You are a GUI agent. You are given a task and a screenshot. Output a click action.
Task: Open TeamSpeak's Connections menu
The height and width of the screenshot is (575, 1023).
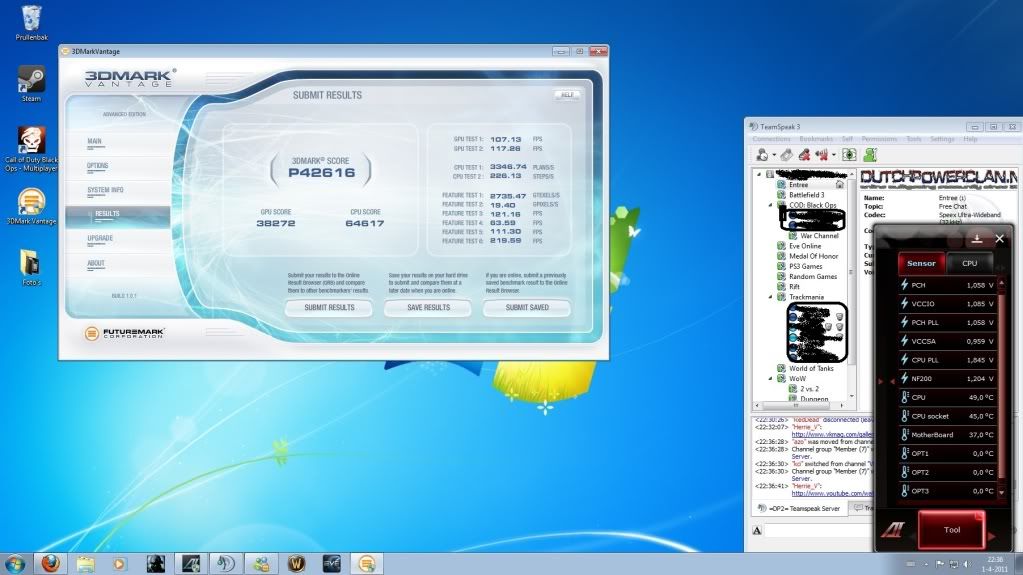click(771, 139)
